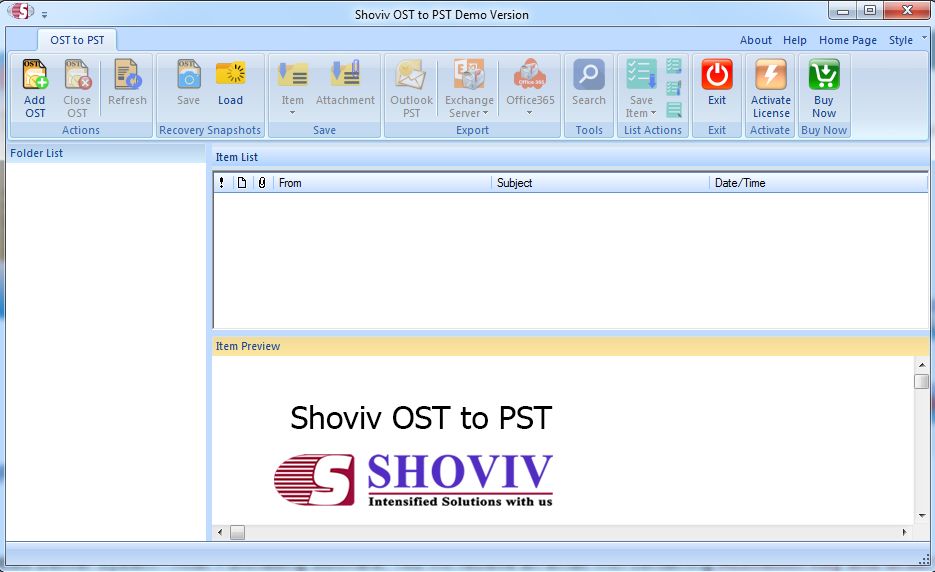This screenshot has height=572, width=935.
Task: Select the OST to PST tab
Action: (77, 40)
